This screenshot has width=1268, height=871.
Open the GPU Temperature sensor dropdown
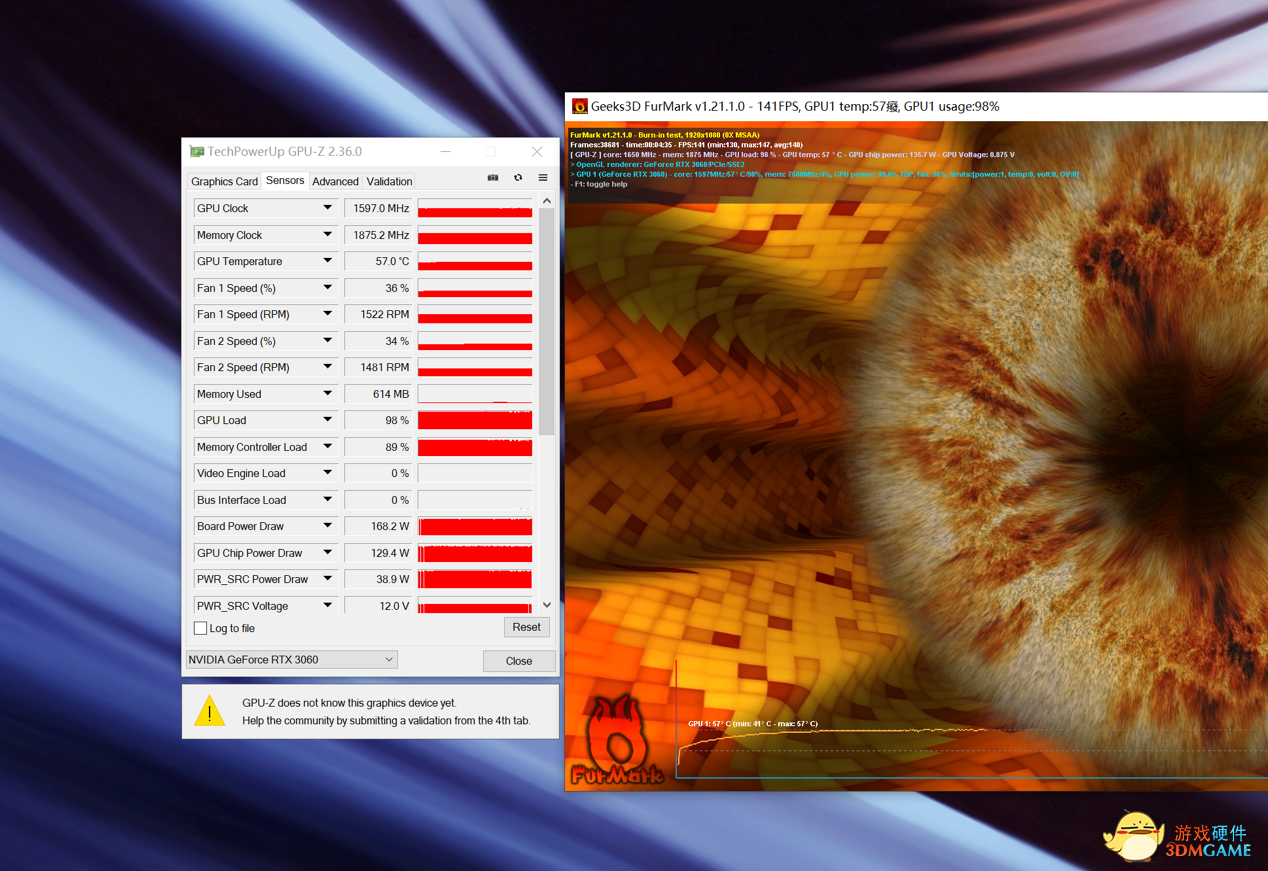tap(327, 261)
